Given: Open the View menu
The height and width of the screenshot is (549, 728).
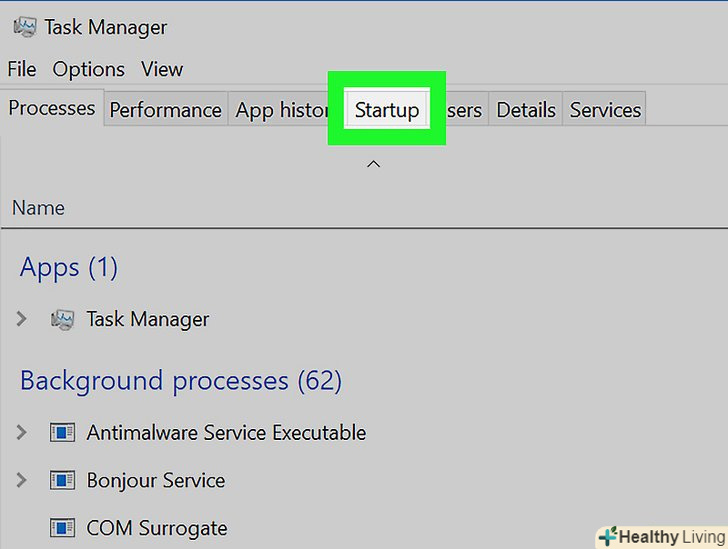Looking at the screenshot, I should [x=162, y=69].
